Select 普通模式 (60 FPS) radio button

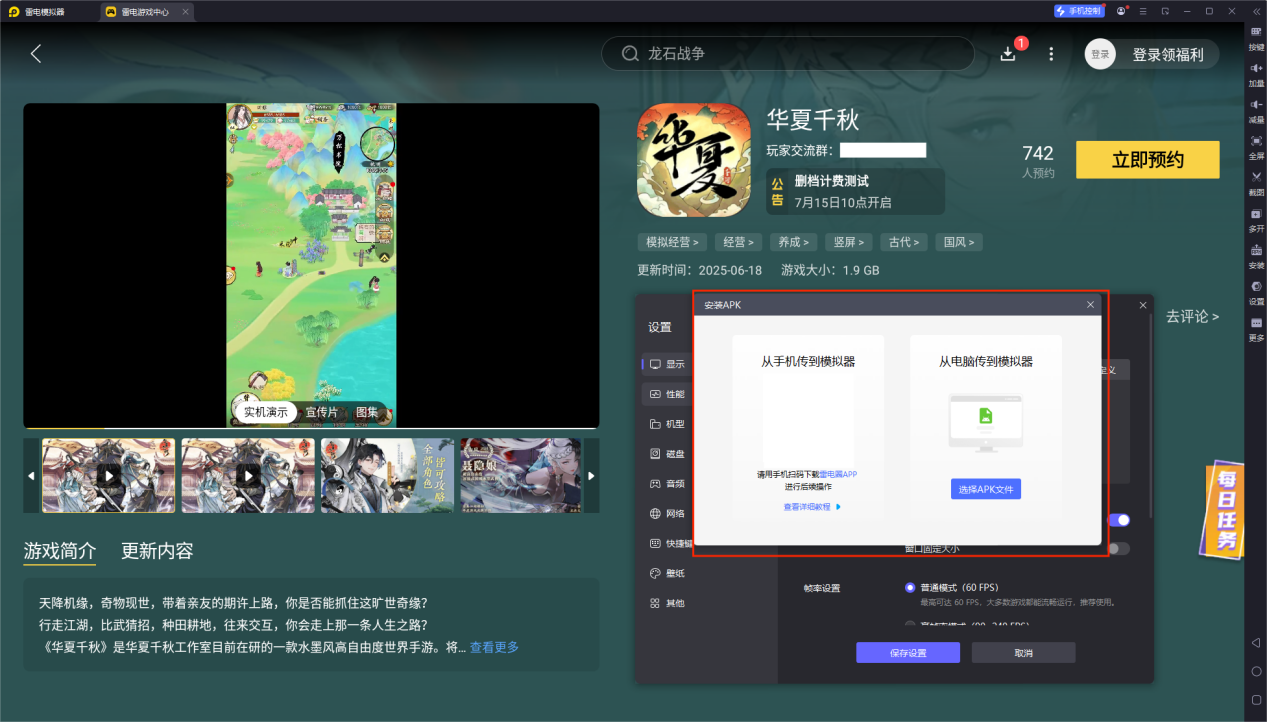[x=910, y=588]
